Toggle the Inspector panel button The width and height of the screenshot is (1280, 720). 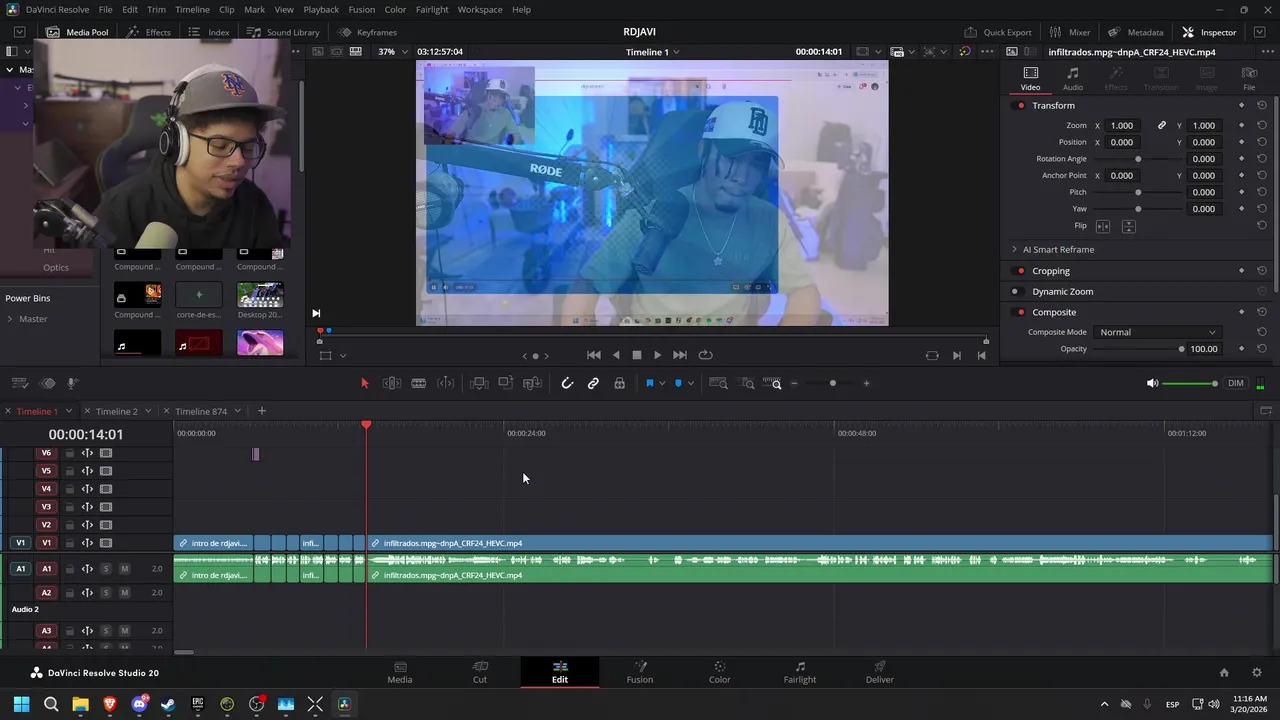pyautogui.click(x=1209, y=32)
